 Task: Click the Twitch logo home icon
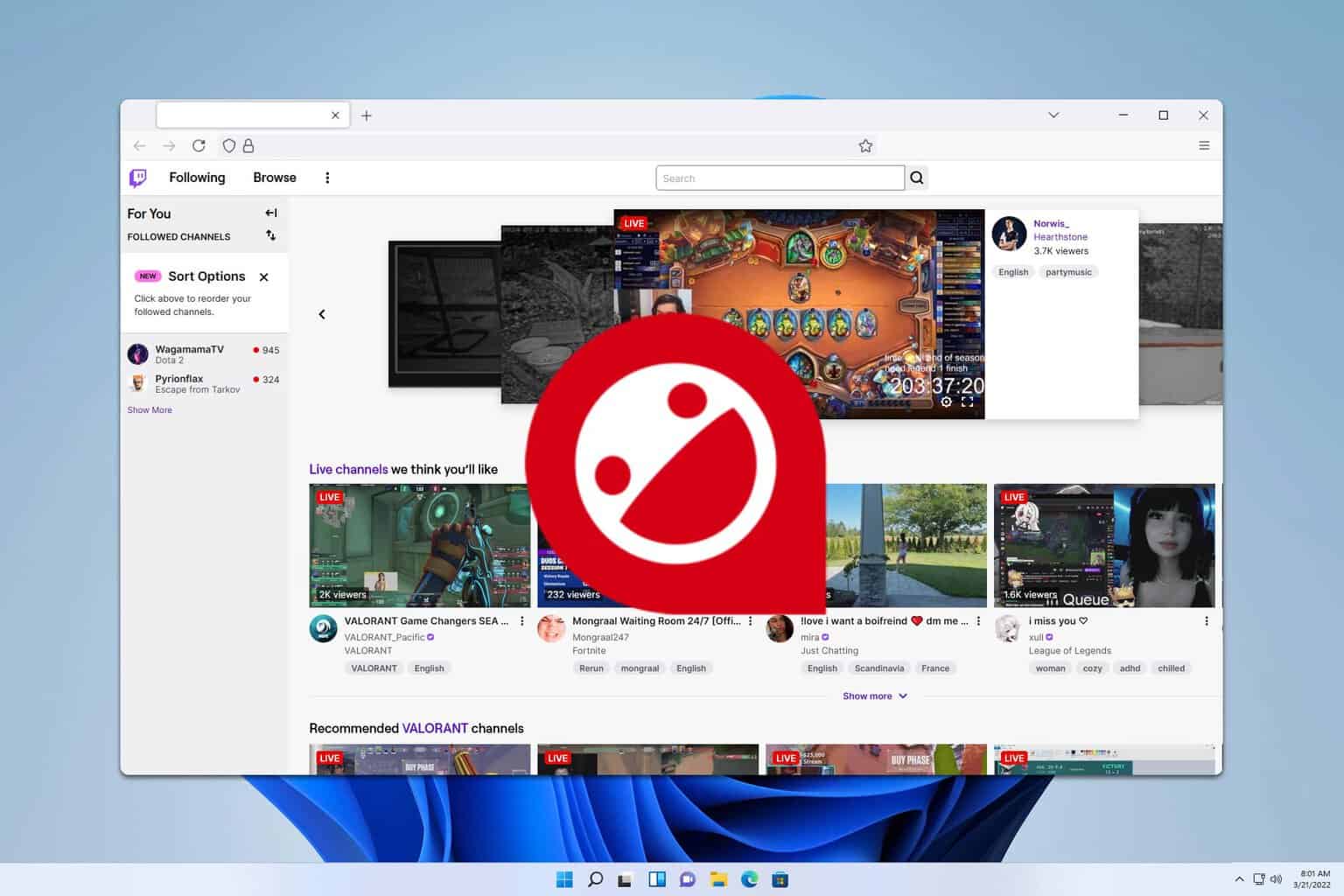click(138, 178)
